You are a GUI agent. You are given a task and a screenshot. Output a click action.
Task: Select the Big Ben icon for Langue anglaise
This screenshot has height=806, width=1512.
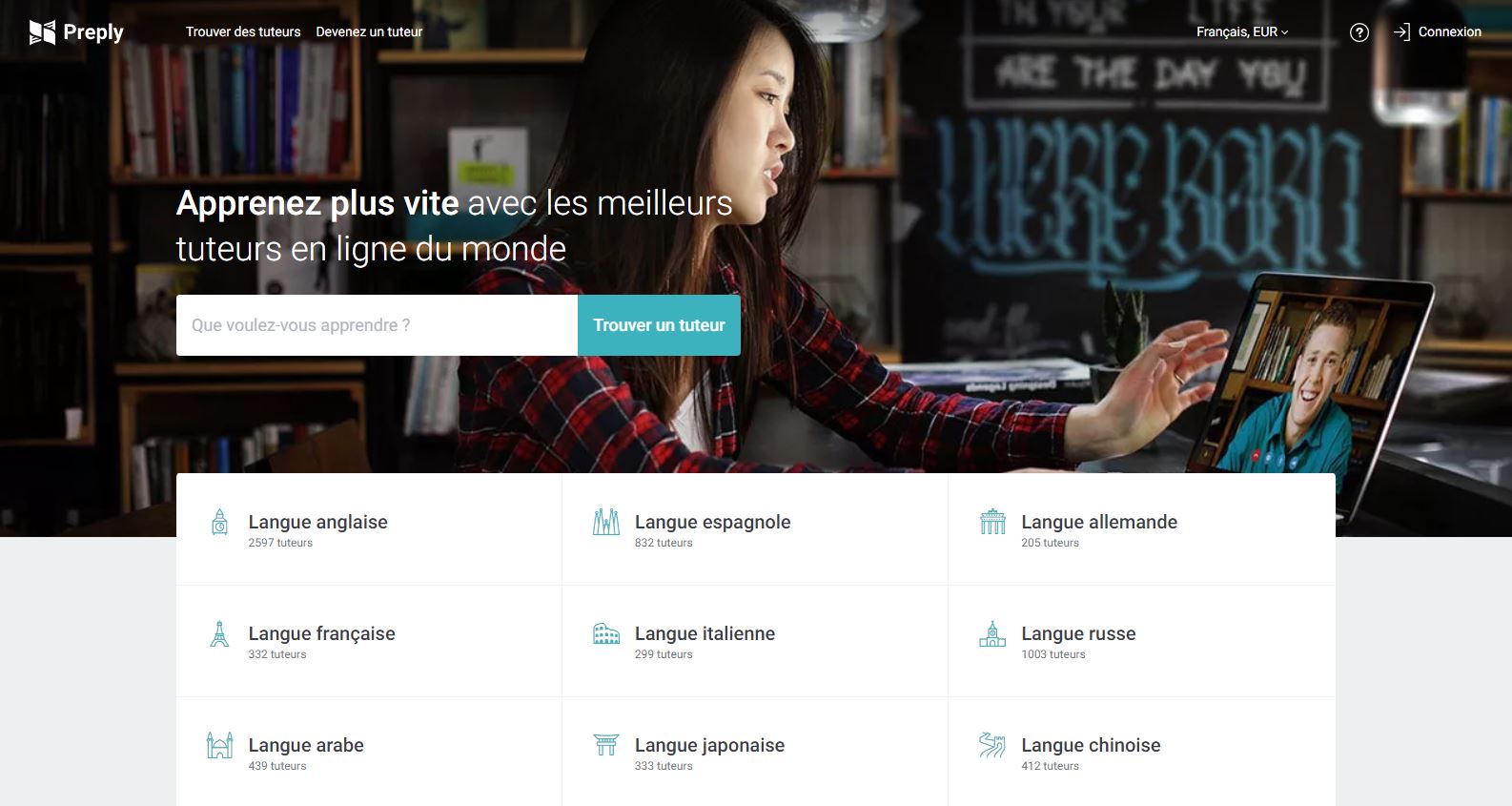(x=220, y=523)
